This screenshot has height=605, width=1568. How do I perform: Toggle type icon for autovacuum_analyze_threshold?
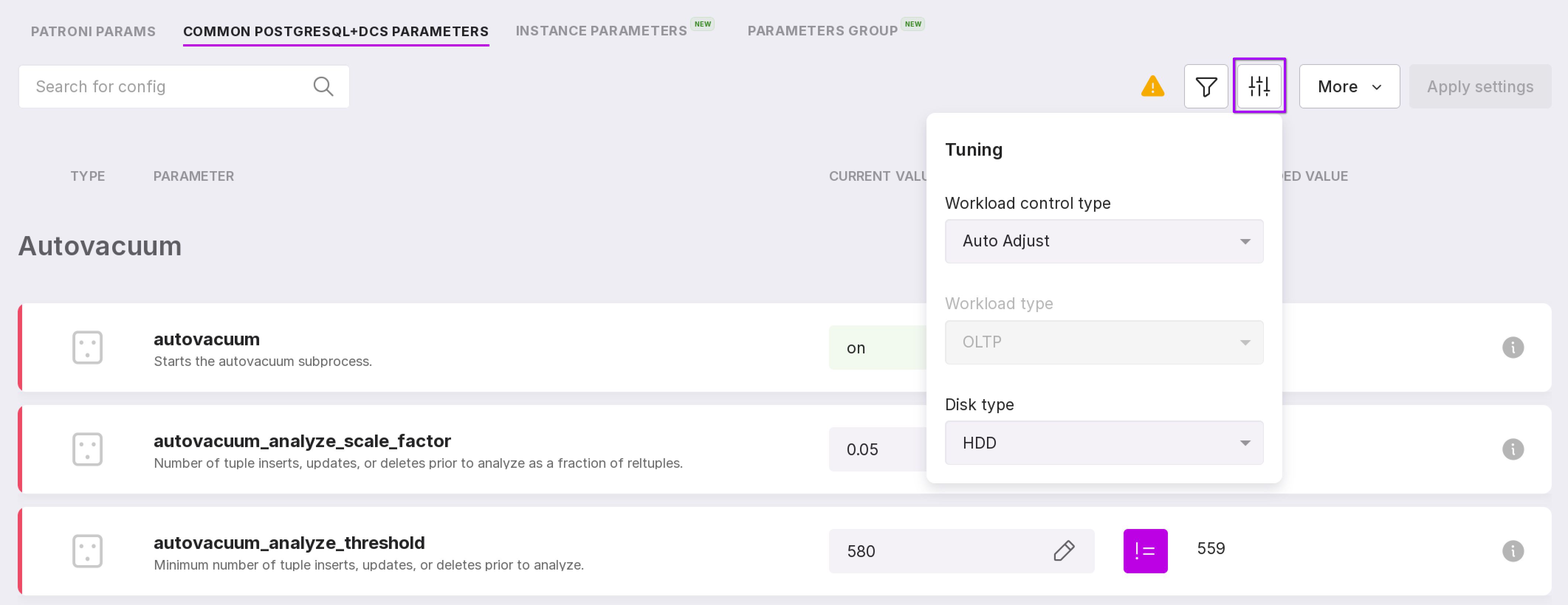pyautogui.click(x=87, y=551)
